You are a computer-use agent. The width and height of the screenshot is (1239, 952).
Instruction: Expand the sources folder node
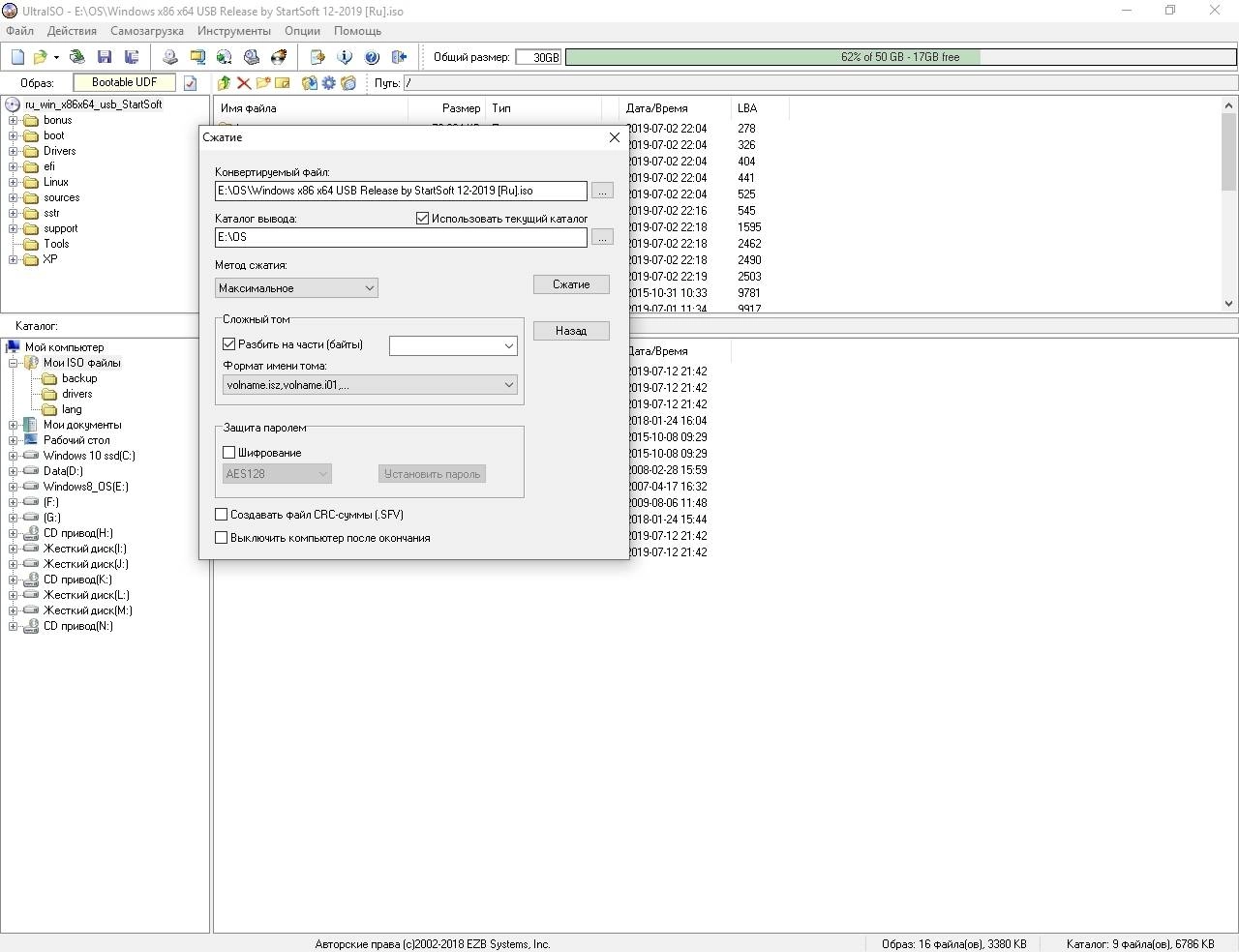click(x=14, y=198)
